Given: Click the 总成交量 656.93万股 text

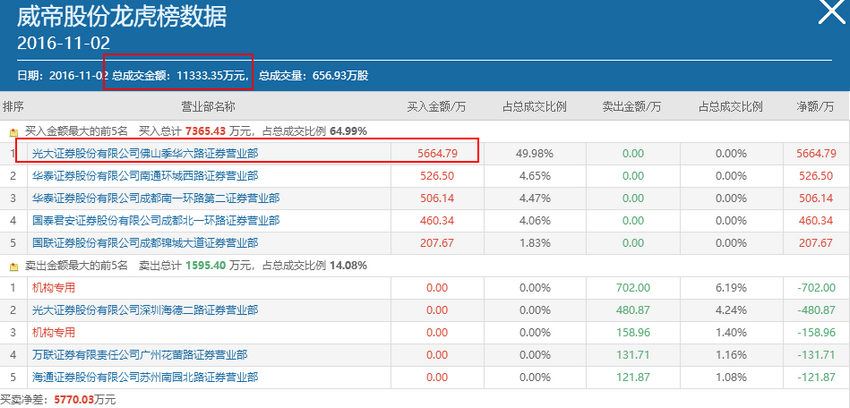Looking at the screenshot, I should pyautogui.click(x=313, y=75).
